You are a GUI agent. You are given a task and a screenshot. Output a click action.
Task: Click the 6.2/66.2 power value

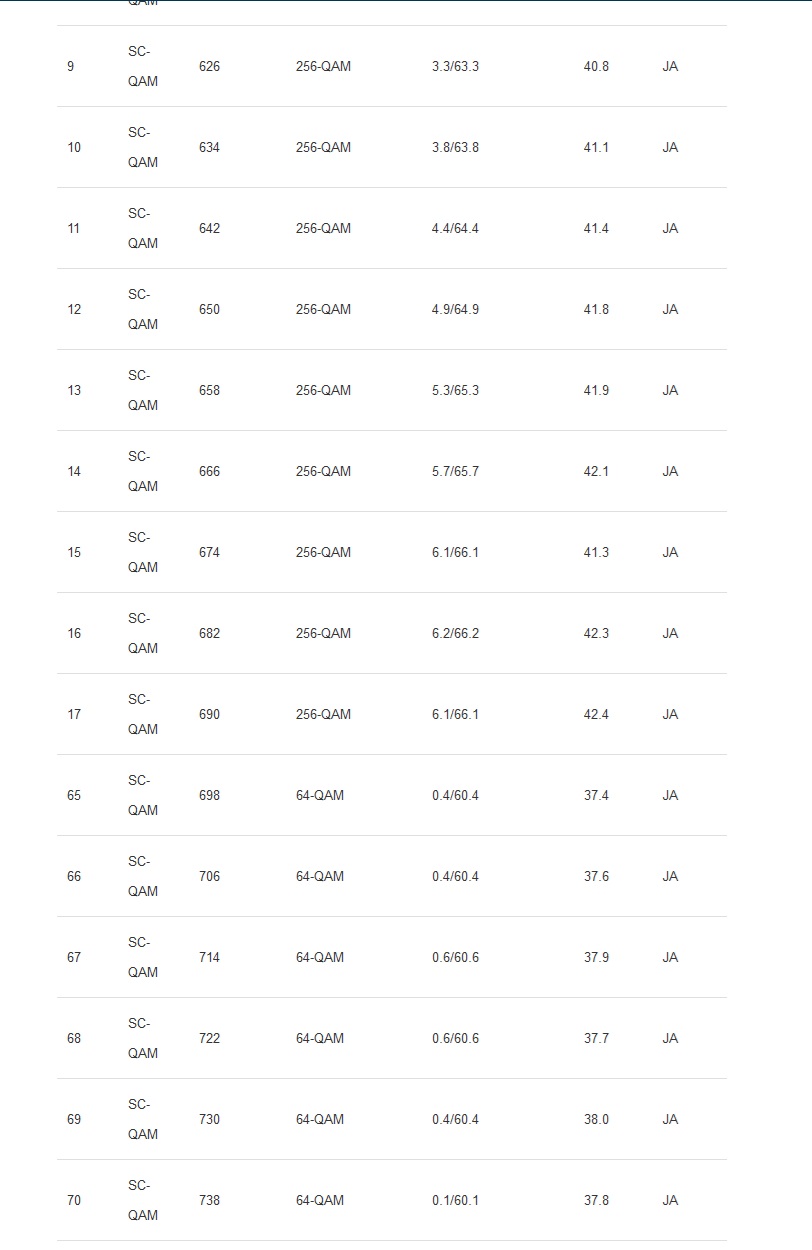coord(455,634)
